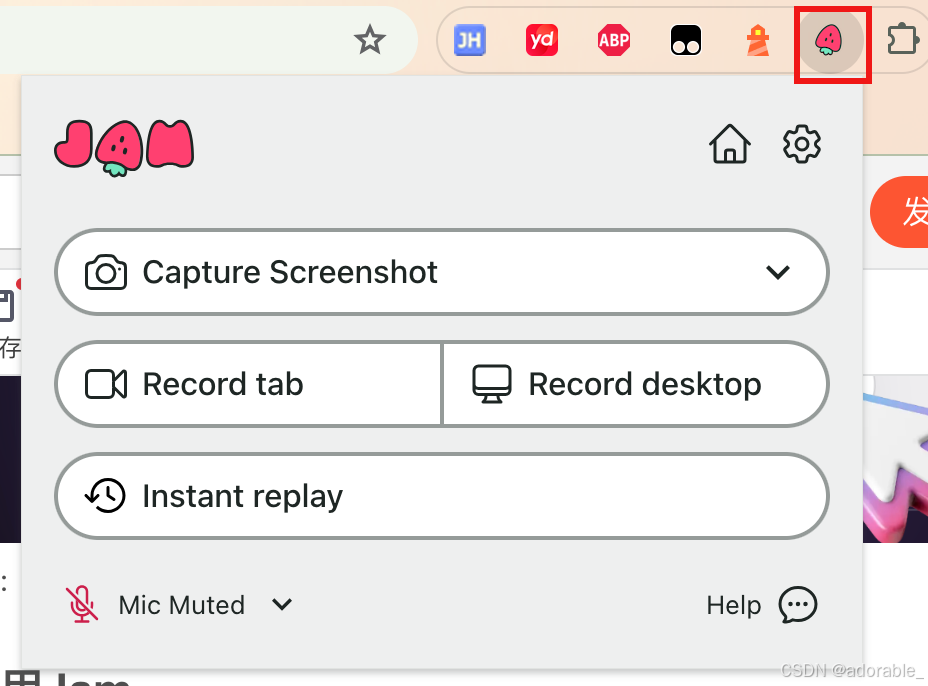This screenshot has width=928, height=686.
Task: Go to Jam home via house icon
Action: click(730, 144)
